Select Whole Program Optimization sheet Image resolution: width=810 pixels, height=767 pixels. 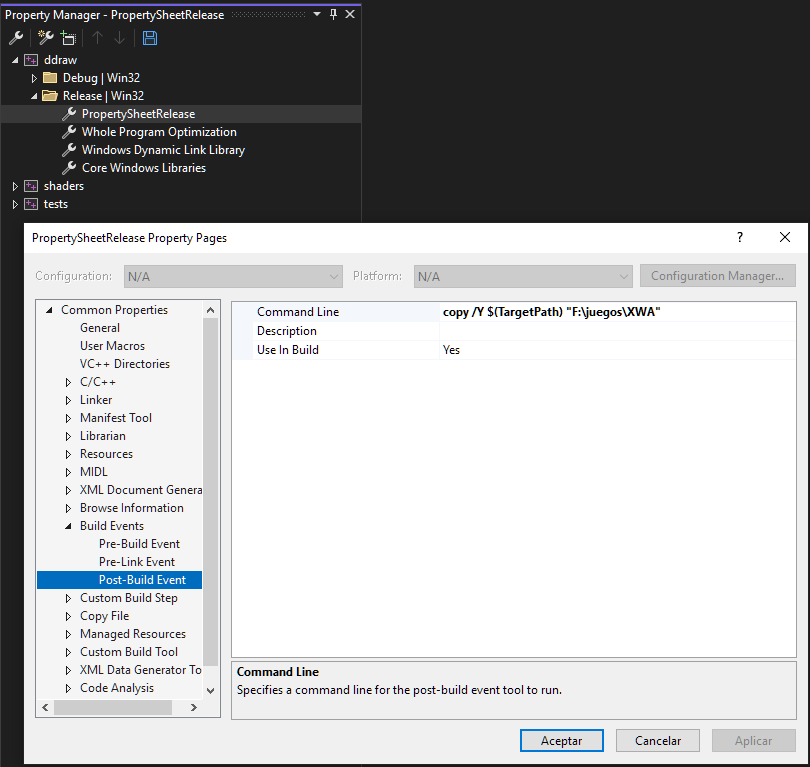[159, 132]
